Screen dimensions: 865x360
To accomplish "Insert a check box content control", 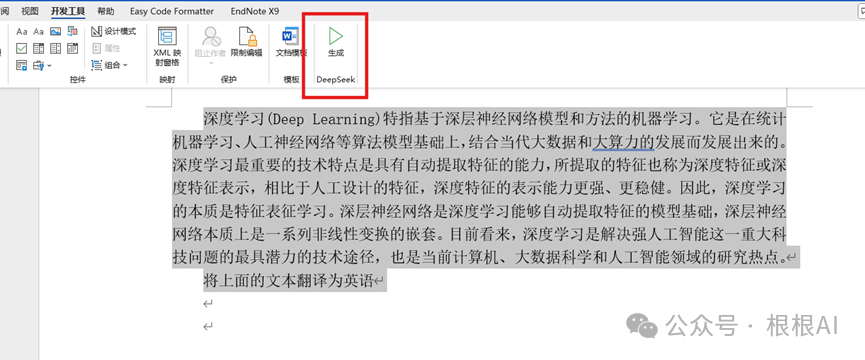I will [x=22, y=49].
